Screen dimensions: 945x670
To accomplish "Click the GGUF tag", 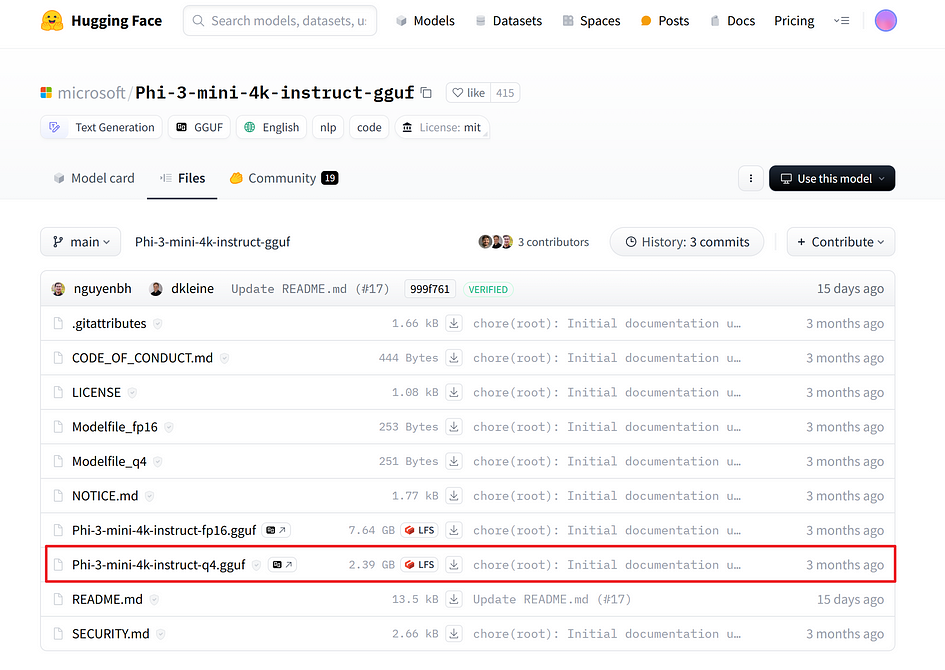I will click(199, 127).
